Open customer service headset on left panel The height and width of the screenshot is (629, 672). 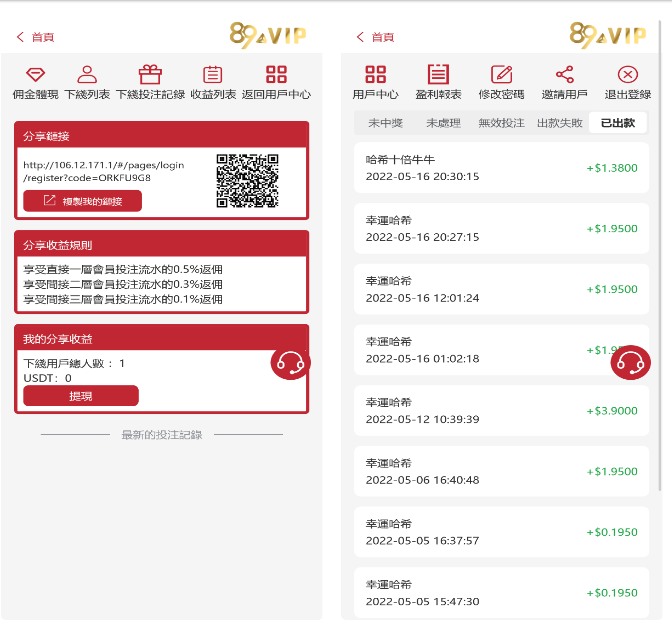pos(290,363)
